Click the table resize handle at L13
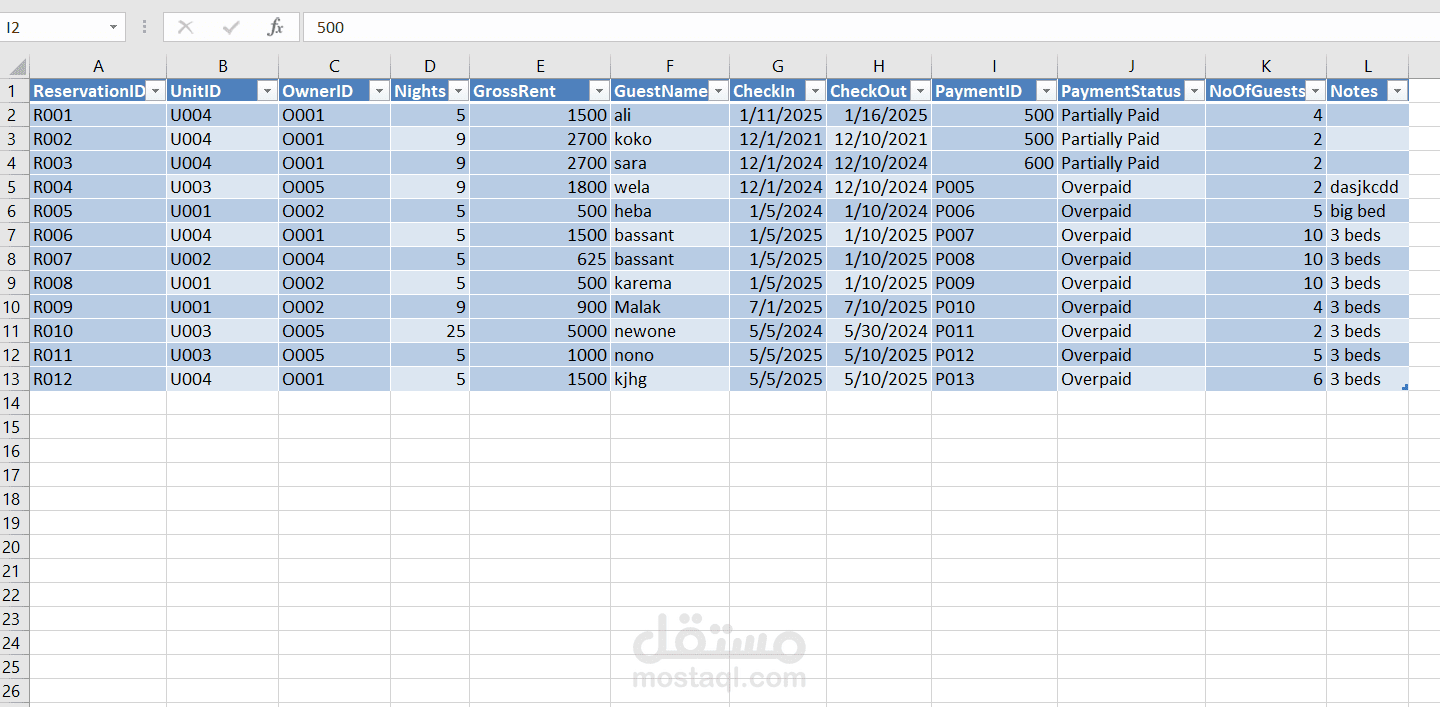Screen dimensions: 1440x707 1405,386
